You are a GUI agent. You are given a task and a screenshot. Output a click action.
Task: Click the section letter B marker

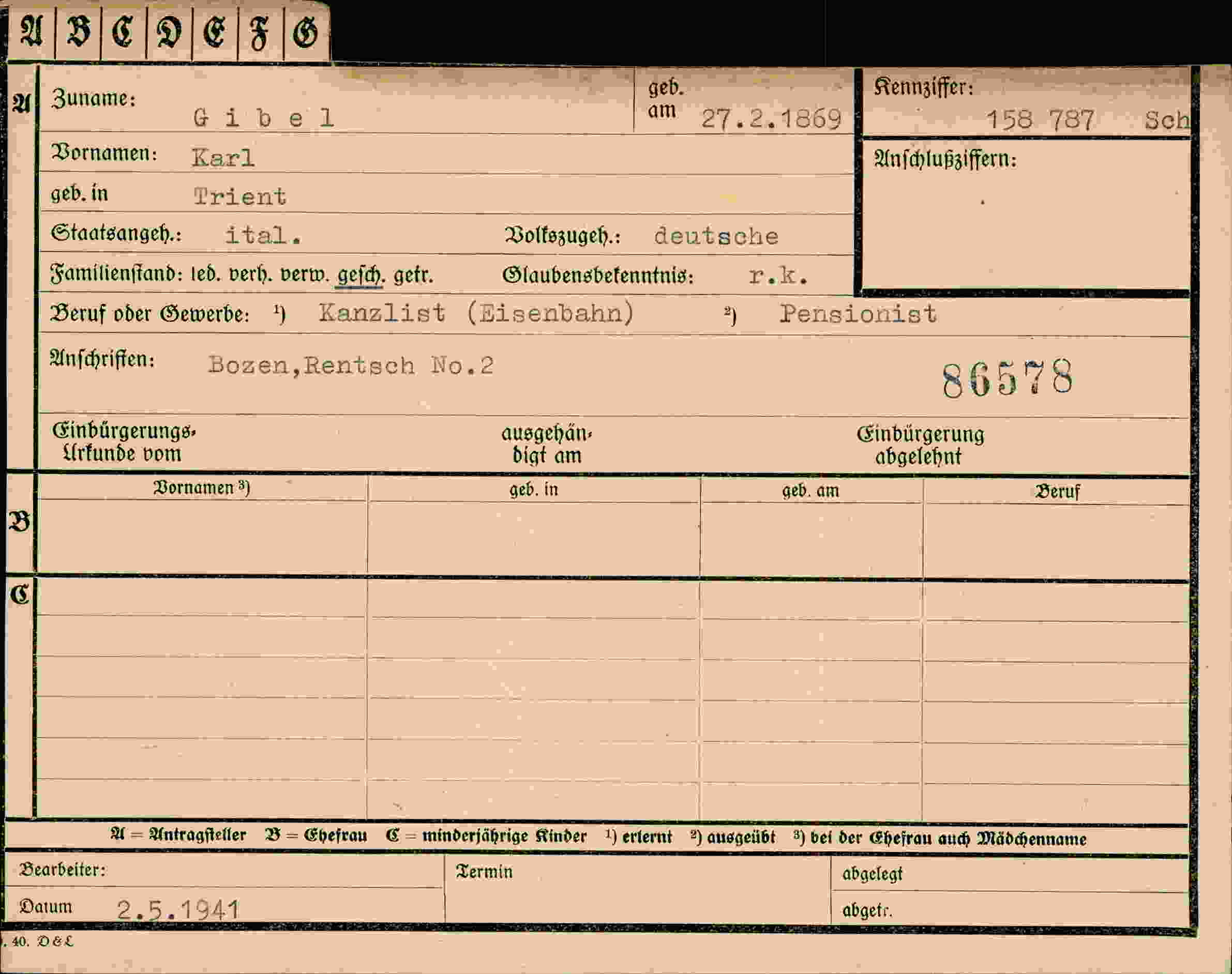[x=19, y=521]
